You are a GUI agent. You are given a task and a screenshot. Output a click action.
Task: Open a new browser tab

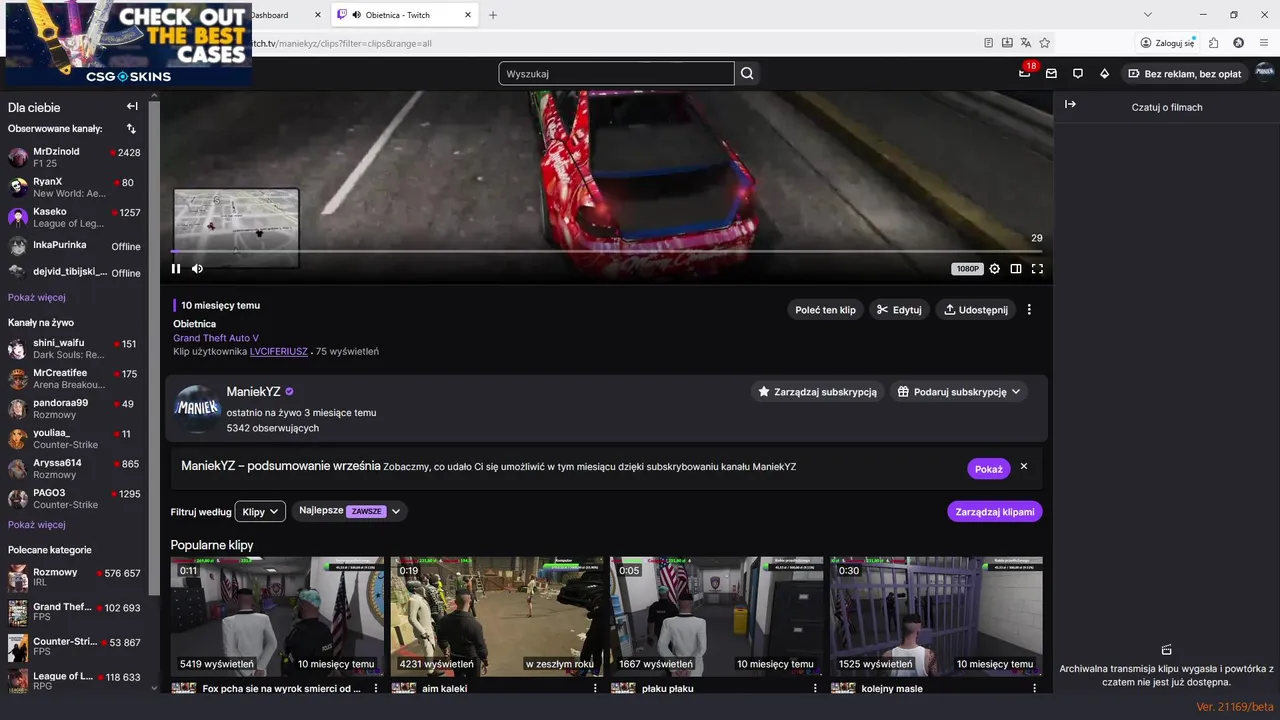pos(493,15)
